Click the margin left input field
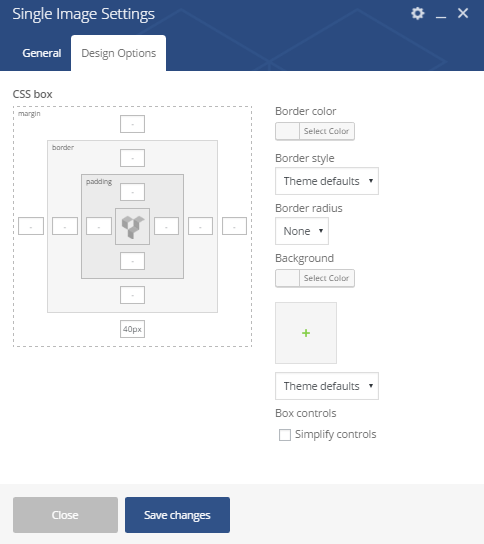This screenshot has width=484, height=544. tap(31, 226)
